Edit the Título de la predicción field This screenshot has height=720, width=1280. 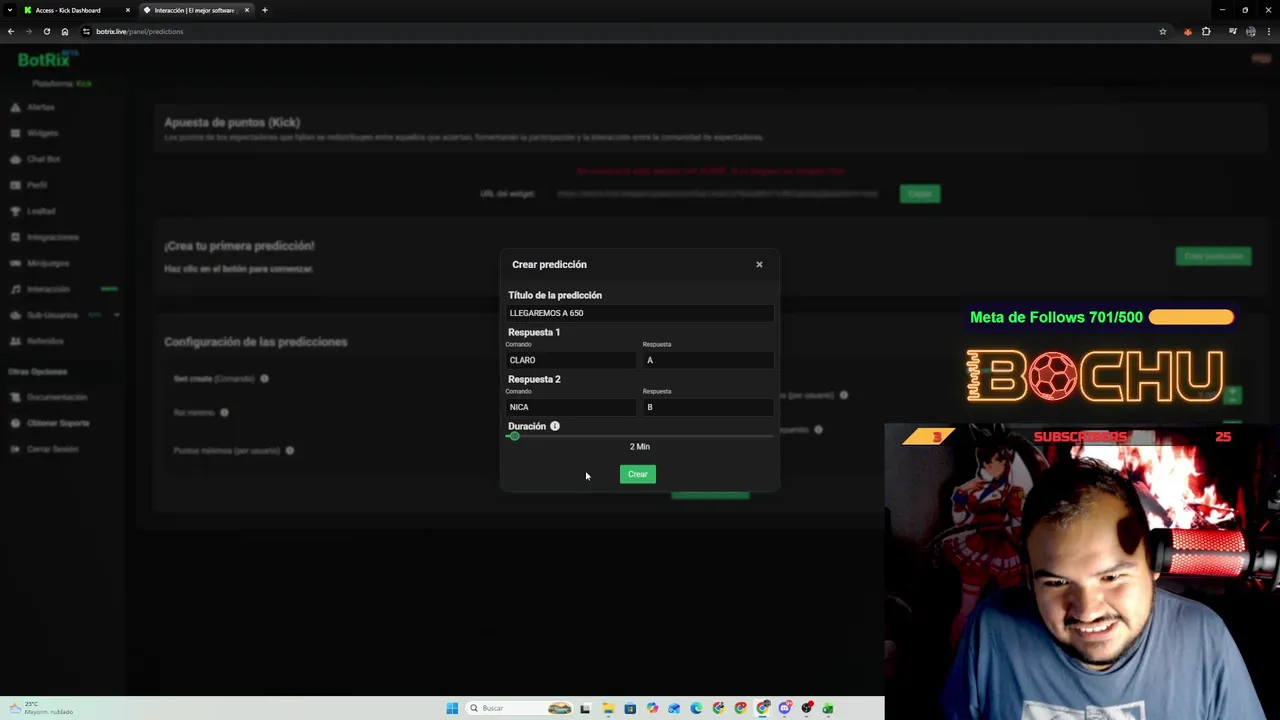pos(640,313)
